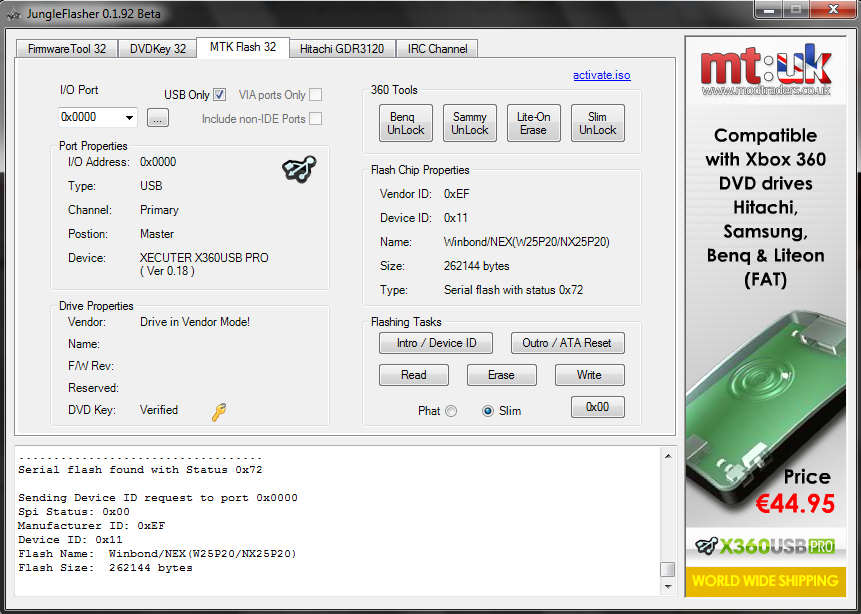Viewport: 861px width, 614px height.
Task: Switch to the DVDKey 32 tab
Action: point(158,49)
